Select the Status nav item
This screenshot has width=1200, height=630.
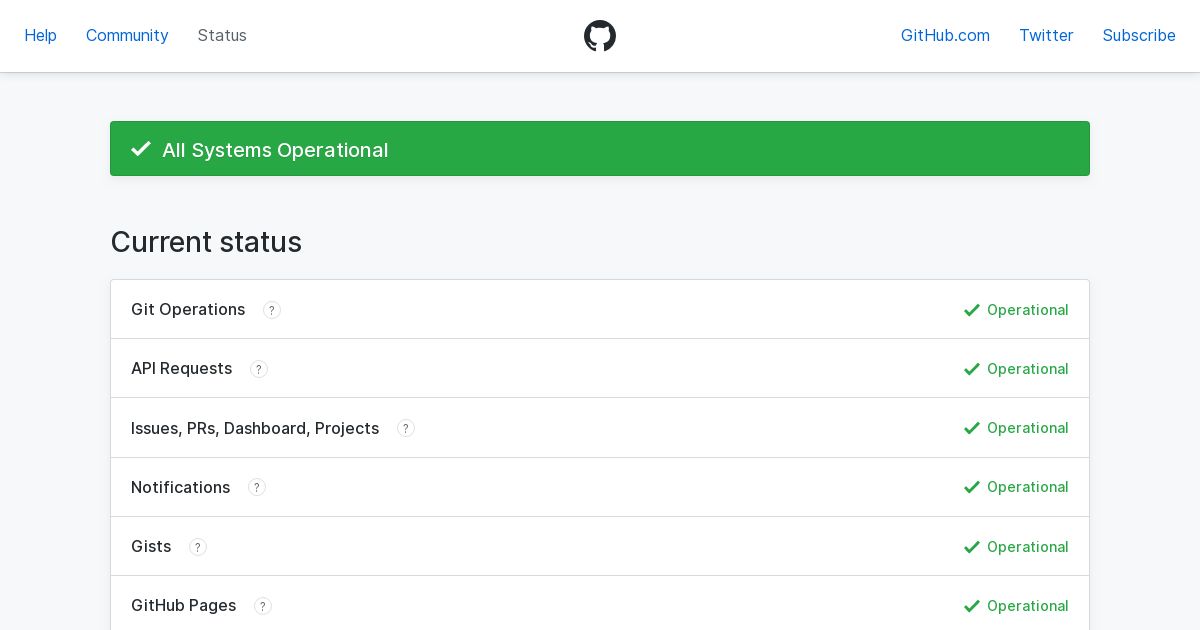[222, 35]
